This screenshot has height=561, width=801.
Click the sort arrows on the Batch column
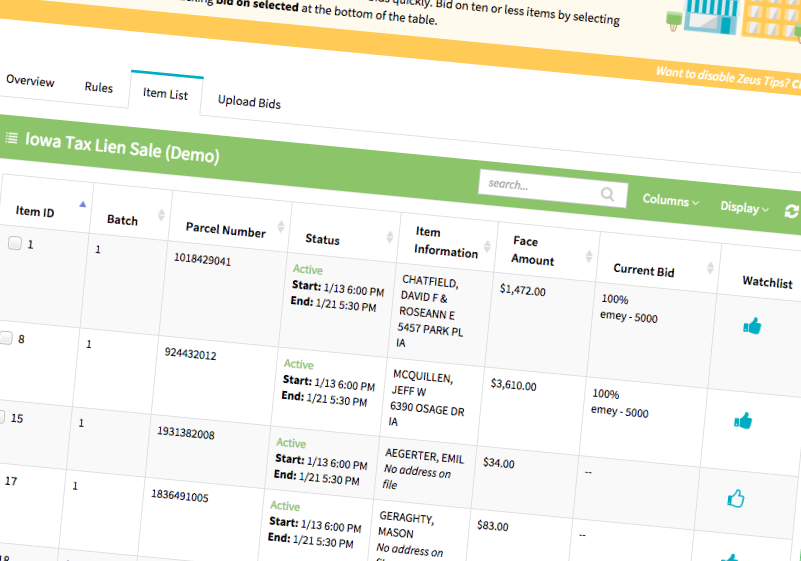[x=161, y=215]
